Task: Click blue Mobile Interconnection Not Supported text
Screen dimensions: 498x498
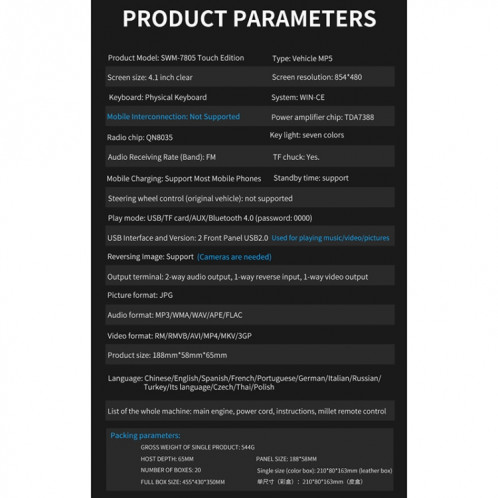Action: click(173, 117)
